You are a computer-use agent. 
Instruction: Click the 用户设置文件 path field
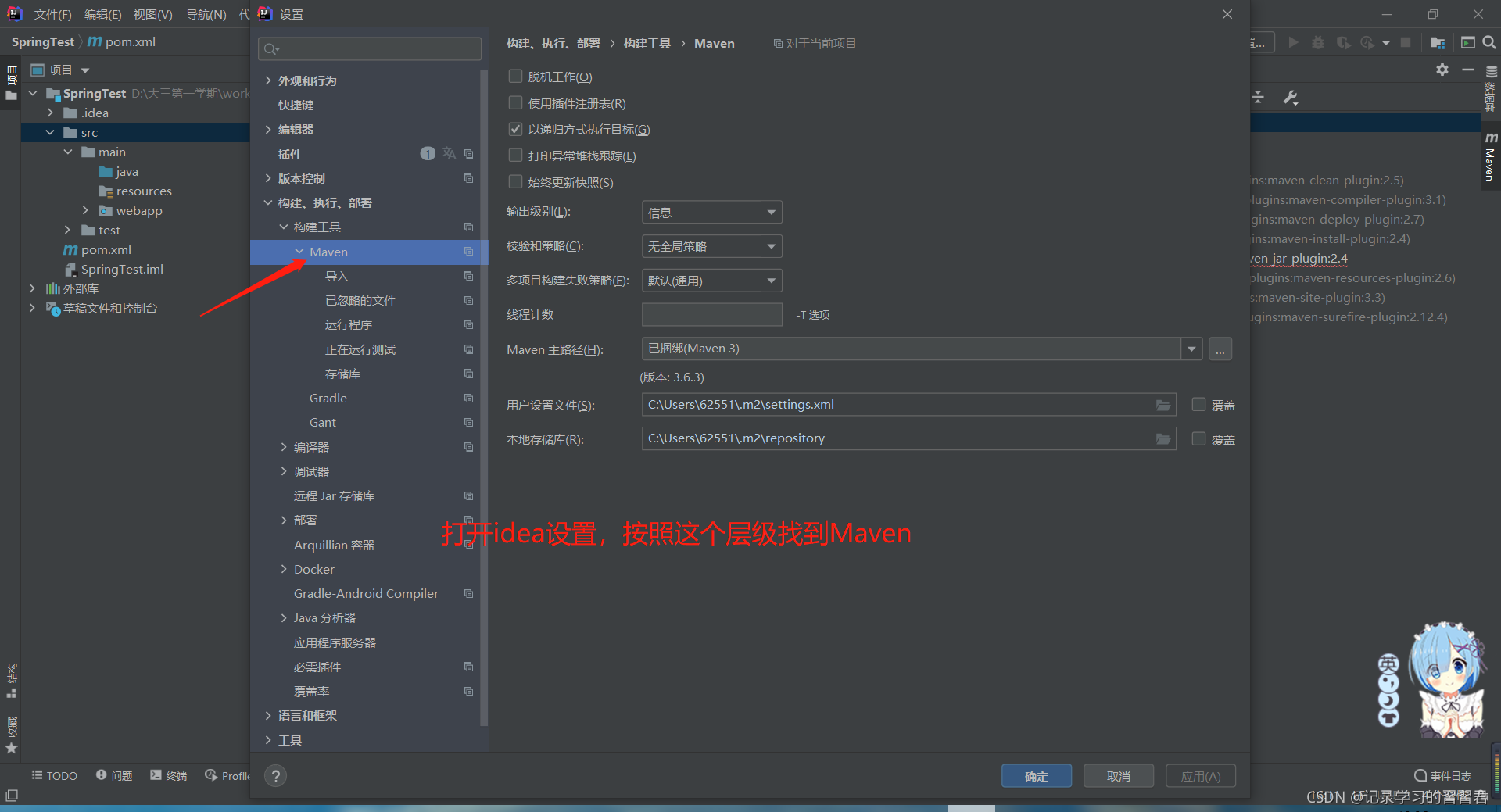click(x=908, y=405)
